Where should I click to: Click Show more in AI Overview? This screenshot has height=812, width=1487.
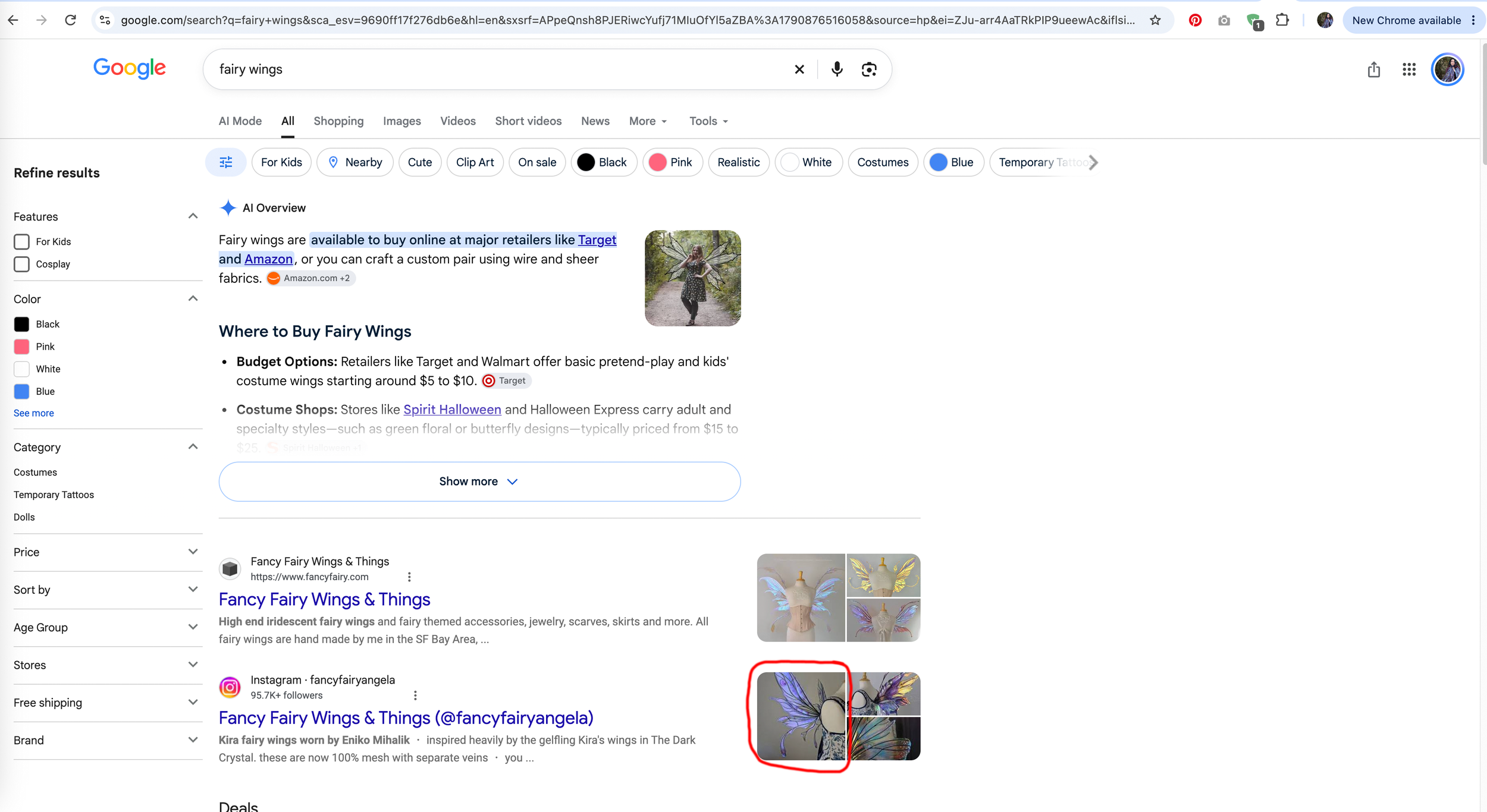point(479,481)
